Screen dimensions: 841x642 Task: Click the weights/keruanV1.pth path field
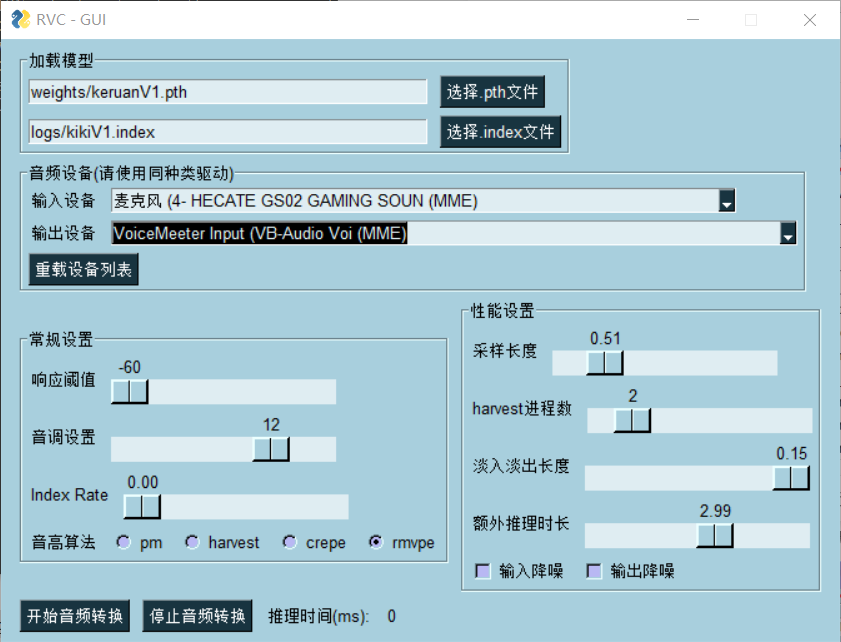click(x=228, y=92)
